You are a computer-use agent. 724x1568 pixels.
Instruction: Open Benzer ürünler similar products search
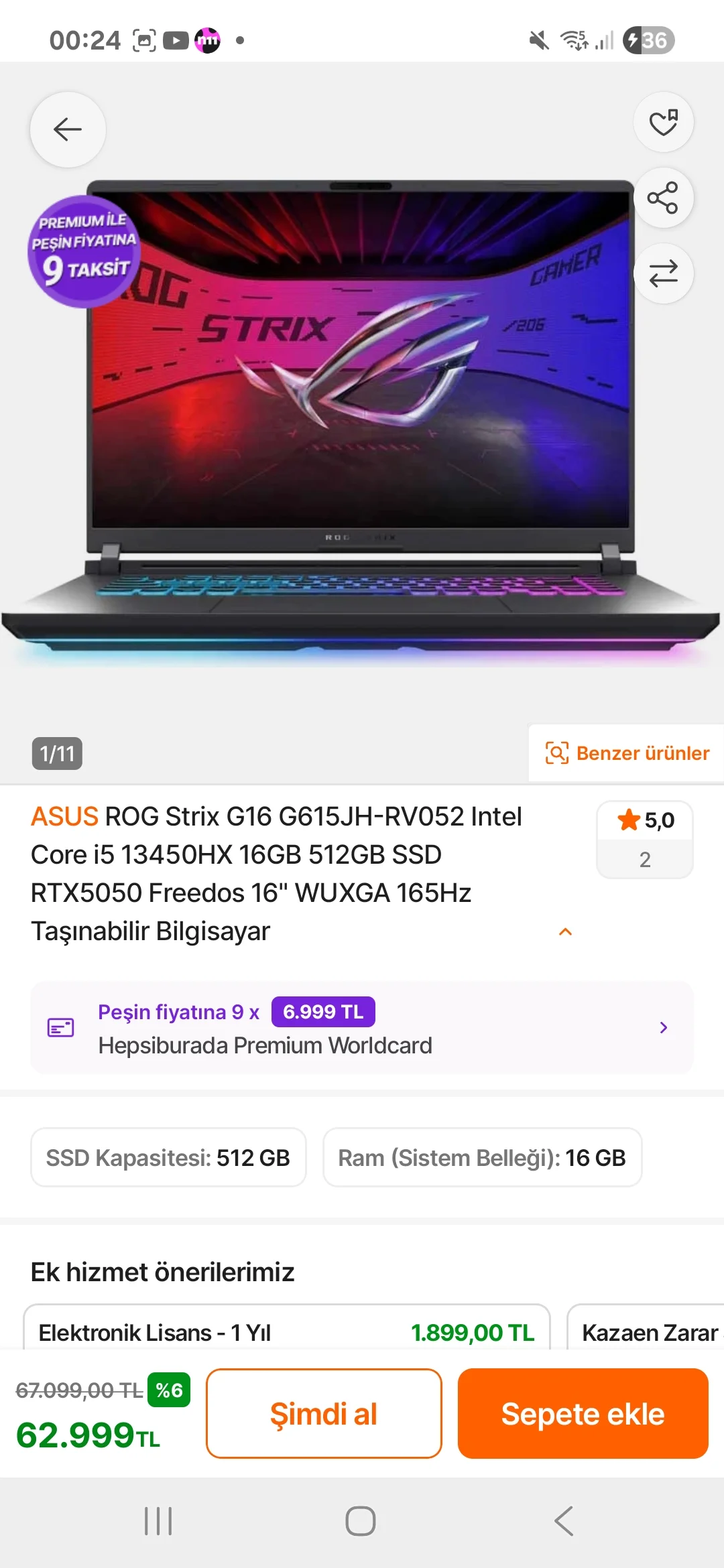pyautogui.click(x=626, y=753)
